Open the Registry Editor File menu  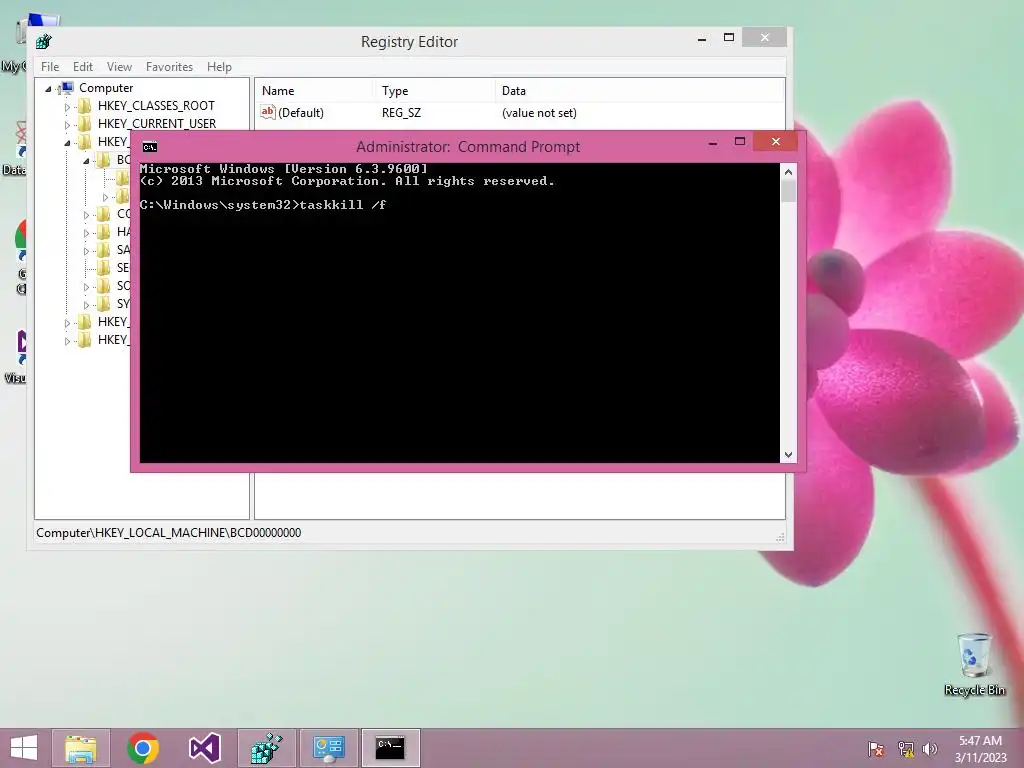click(50, 67)
